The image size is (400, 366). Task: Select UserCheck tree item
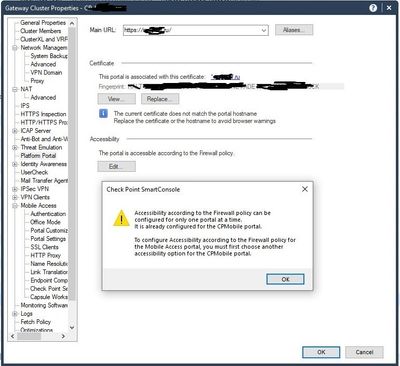(34, 172)
